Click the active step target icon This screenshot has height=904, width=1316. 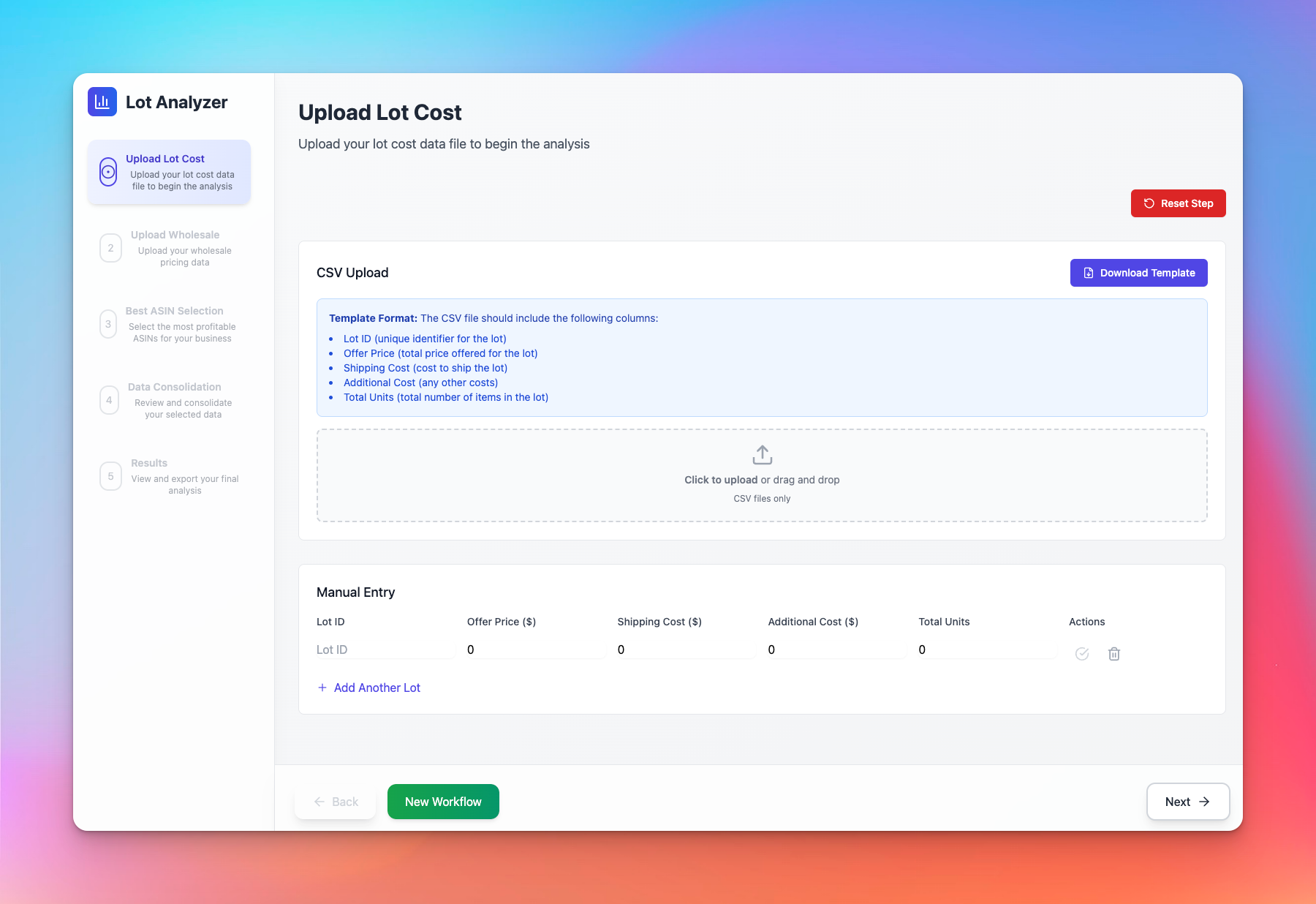pos(108,172)
